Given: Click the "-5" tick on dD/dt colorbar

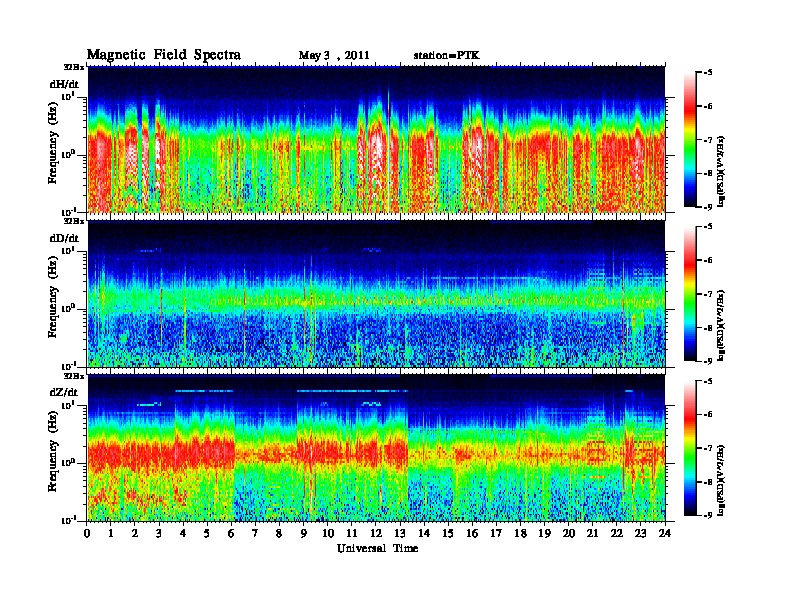Looking at the screenshot, I should pos(709,227).
